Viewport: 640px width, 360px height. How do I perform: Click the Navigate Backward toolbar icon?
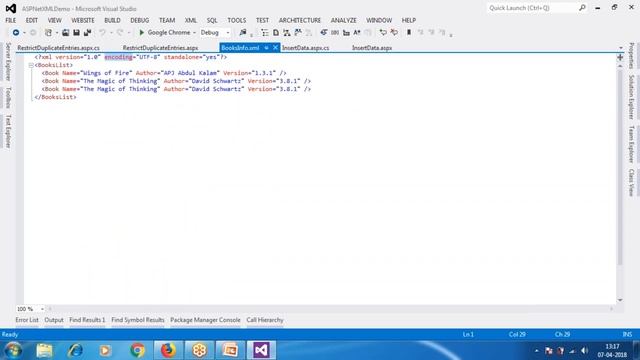tap(16, 33)
